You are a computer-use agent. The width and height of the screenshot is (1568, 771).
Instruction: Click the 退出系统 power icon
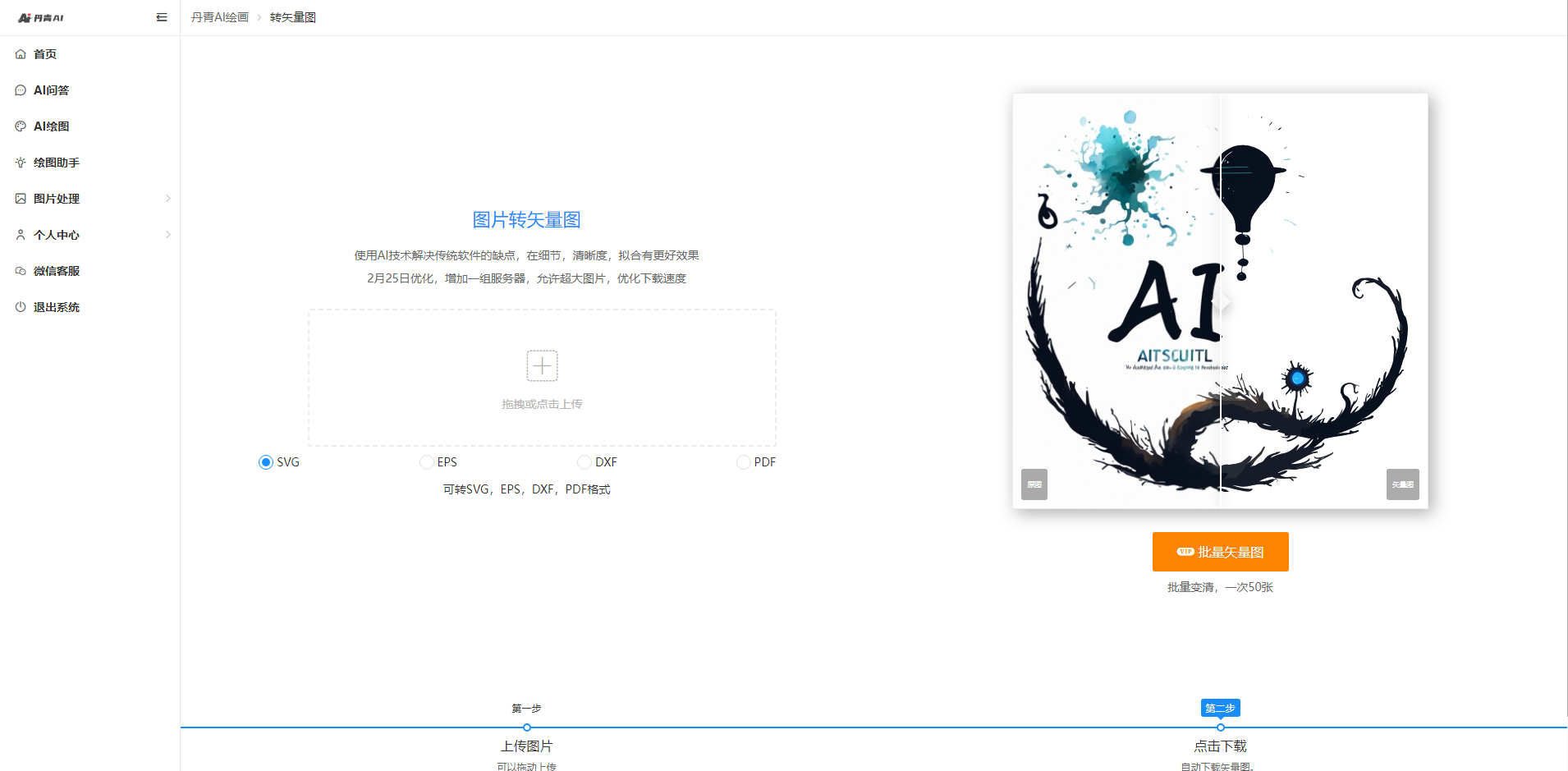[21, 307]
